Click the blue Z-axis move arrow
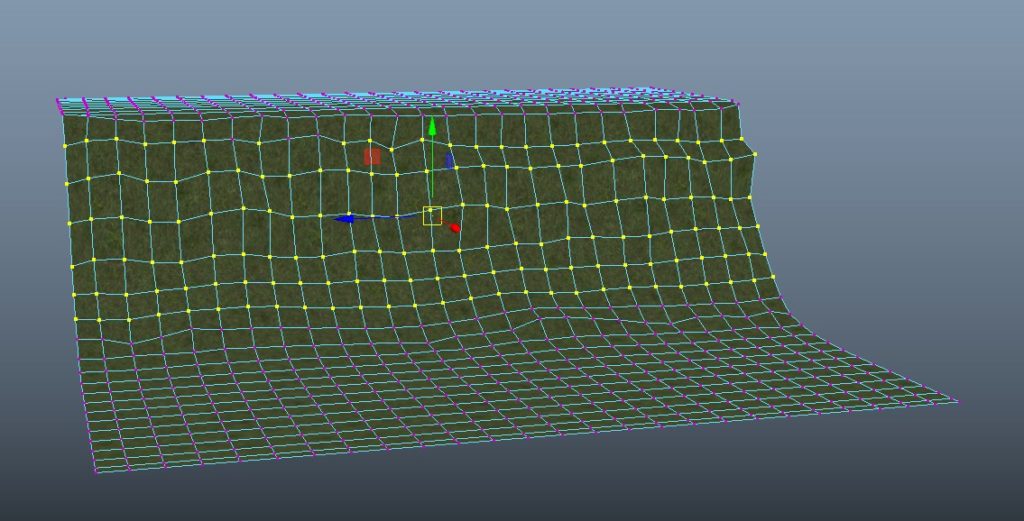The image size is (1024, 521). [345, 218]
